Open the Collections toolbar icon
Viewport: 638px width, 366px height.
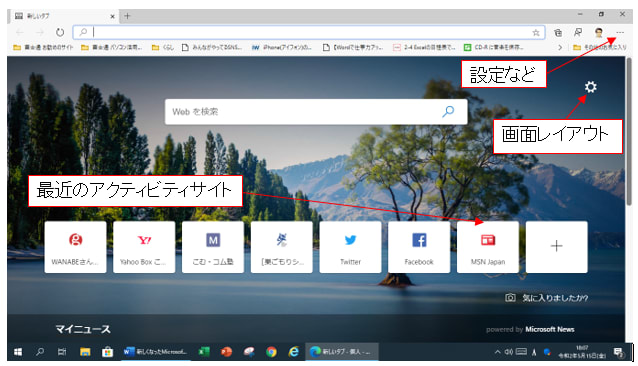point(558,33)
